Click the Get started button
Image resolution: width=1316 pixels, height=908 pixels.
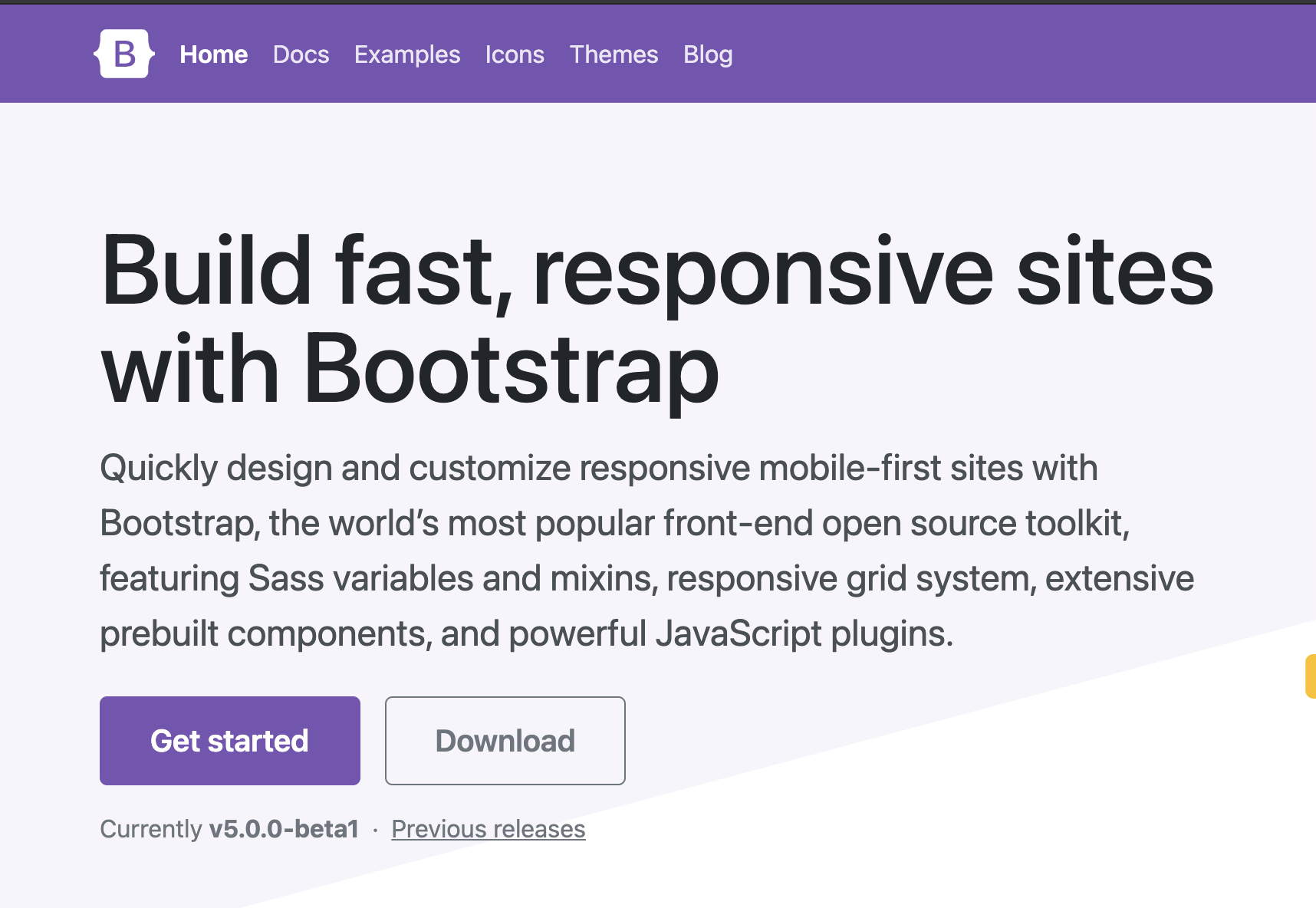click(230, 741)
